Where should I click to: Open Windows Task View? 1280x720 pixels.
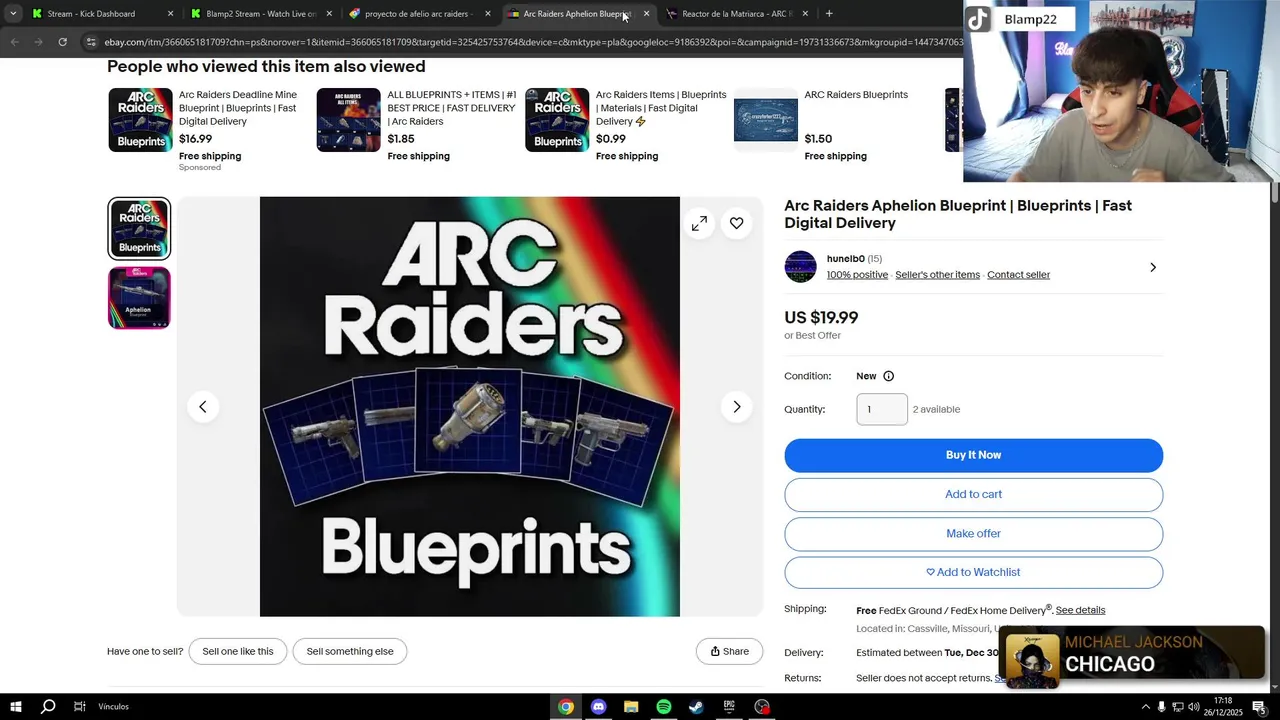pos(79,707)
